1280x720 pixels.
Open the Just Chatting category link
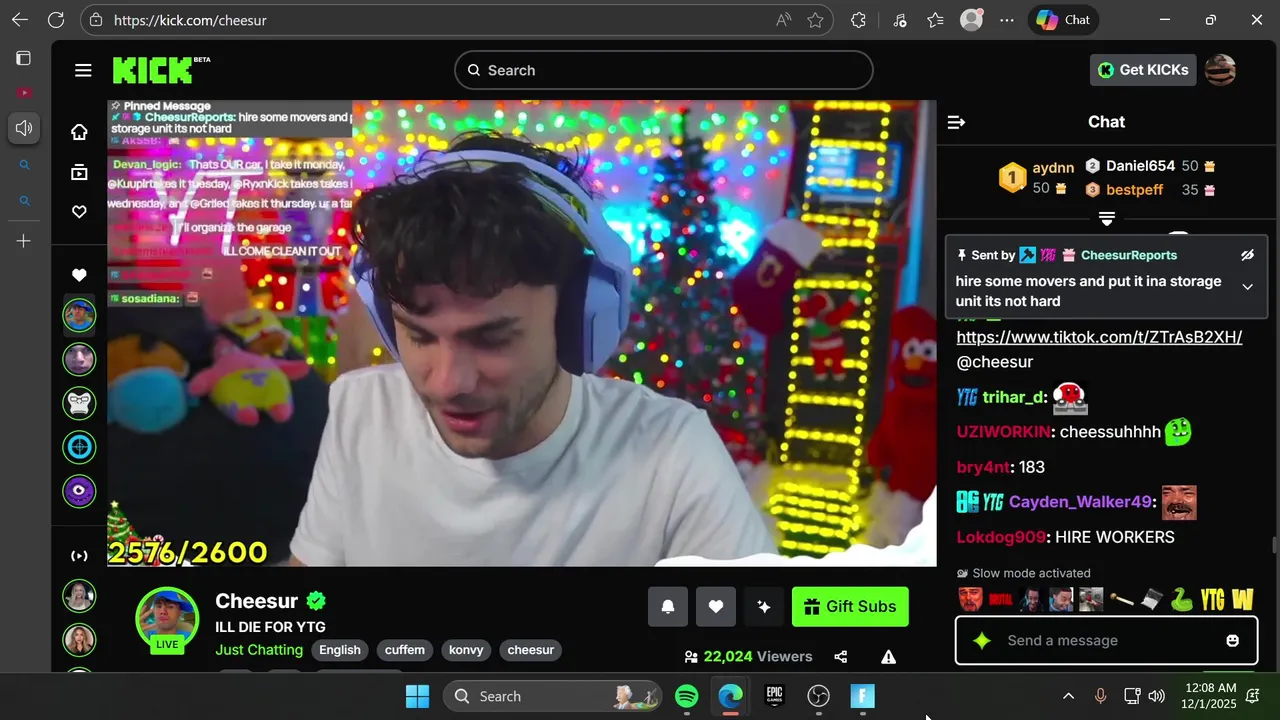coord(259,650)
